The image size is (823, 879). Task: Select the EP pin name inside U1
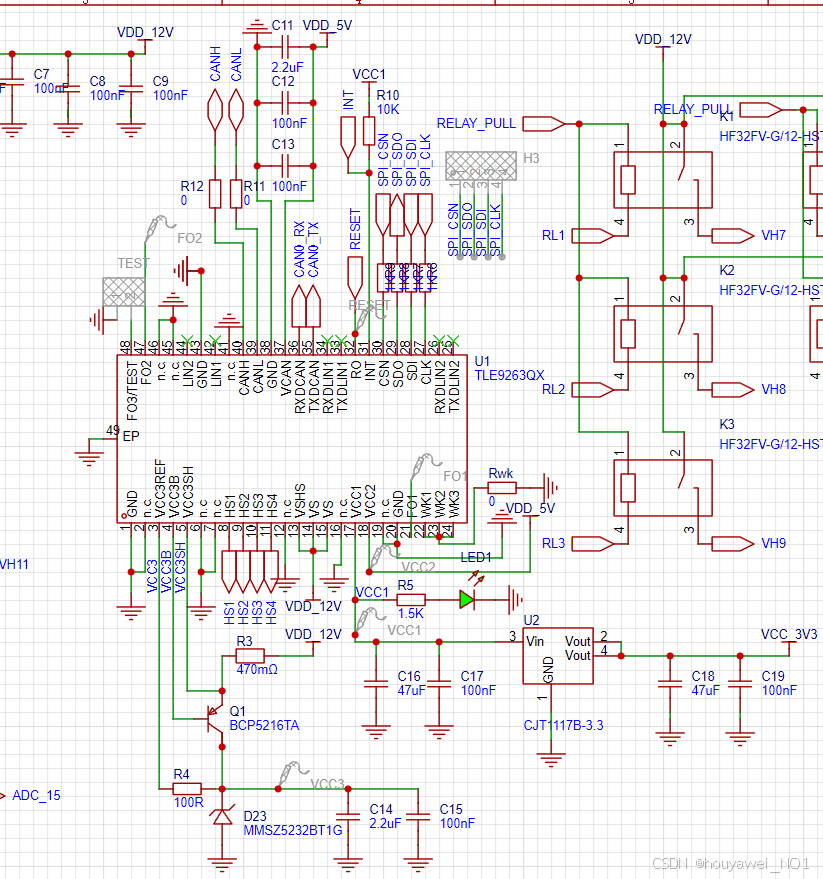pyautogui.click(x=131, y=436)
